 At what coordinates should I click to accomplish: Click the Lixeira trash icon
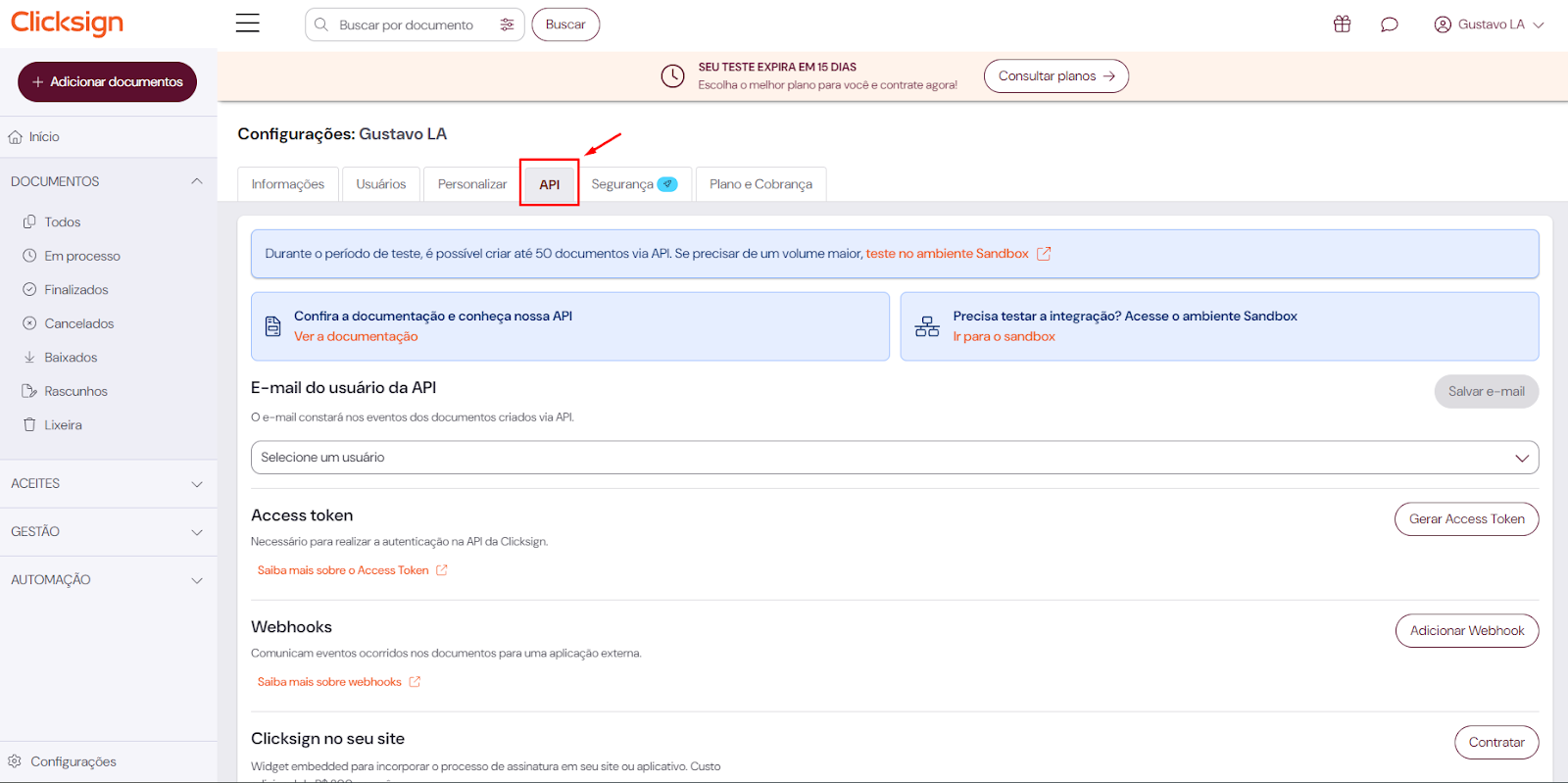pyautogui.click(x=29, y=424)
